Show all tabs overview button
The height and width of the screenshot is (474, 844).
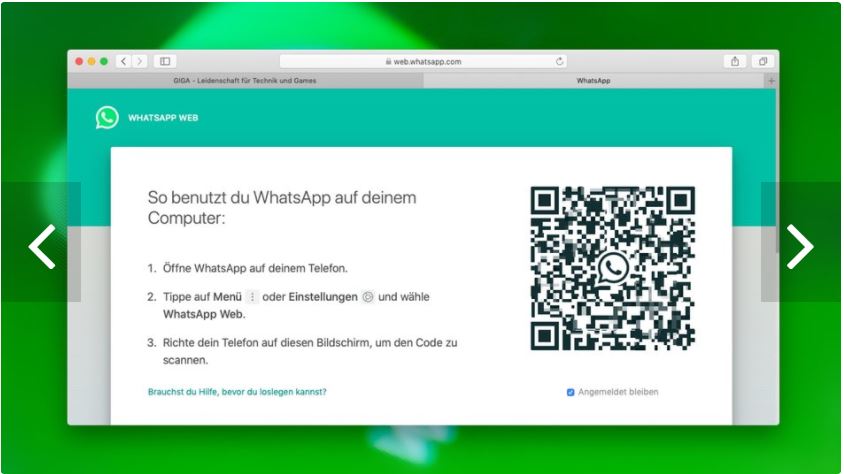click(x=763, y=61)
